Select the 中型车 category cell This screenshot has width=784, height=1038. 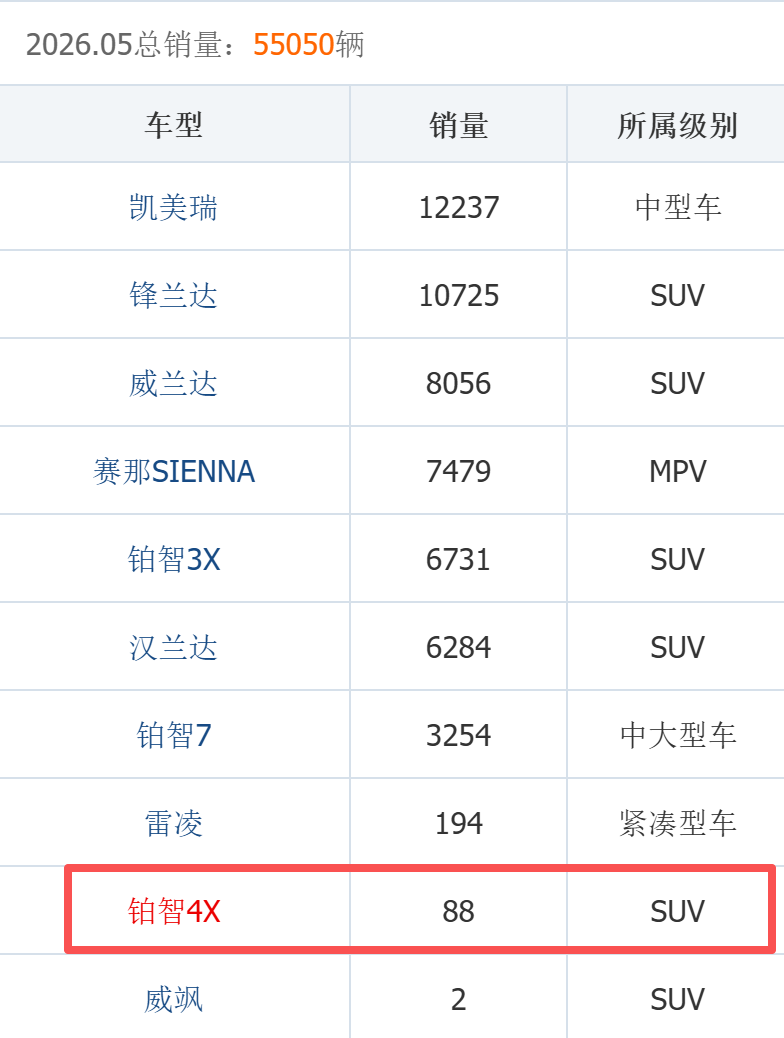point(677,207)
